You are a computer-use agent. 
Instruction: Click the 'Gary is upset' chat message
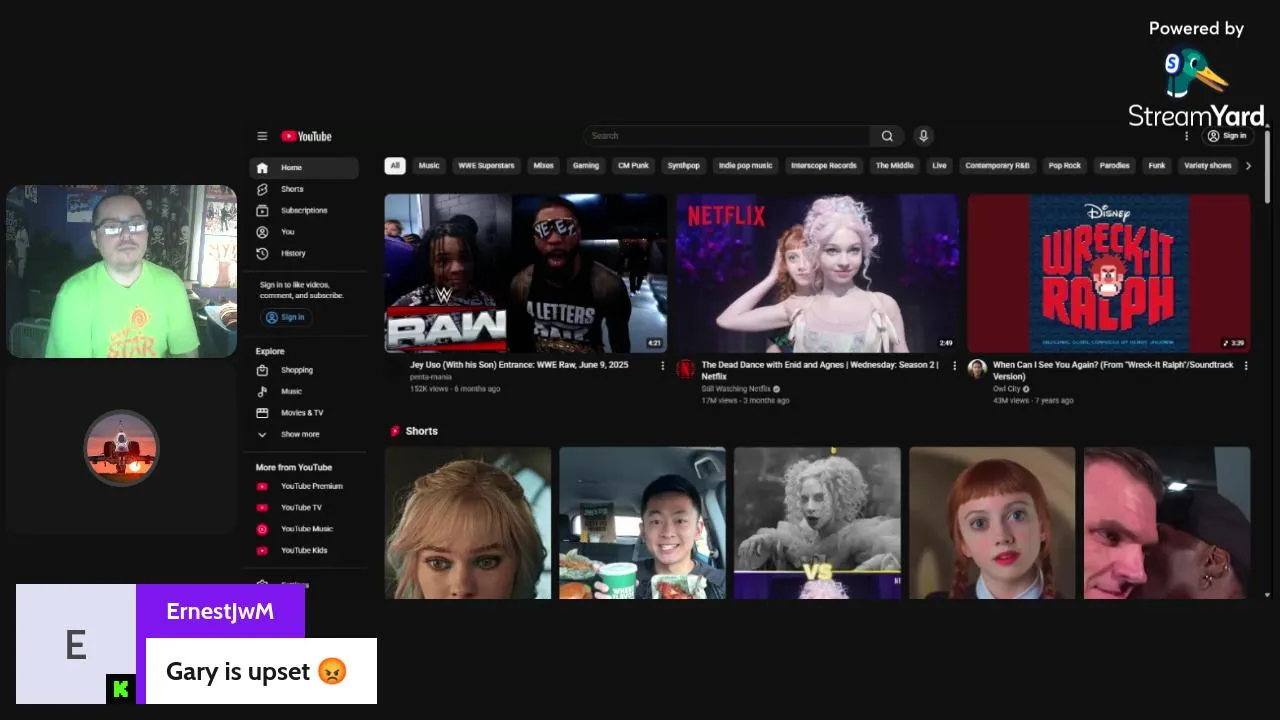point(261,671)
